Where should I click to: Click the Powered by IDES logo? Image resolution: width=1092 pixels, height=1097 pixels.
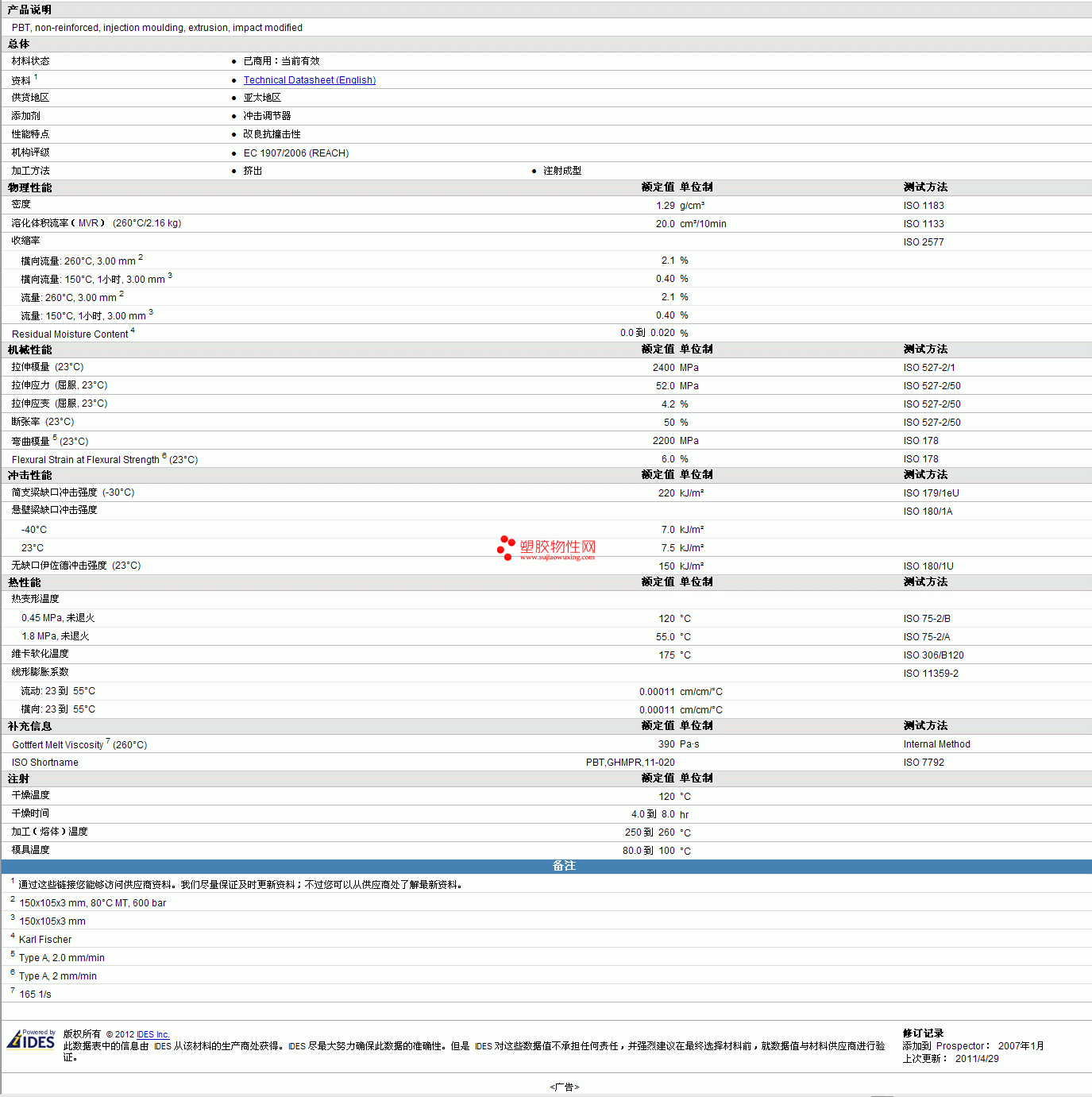click(x=32, y=1039)
